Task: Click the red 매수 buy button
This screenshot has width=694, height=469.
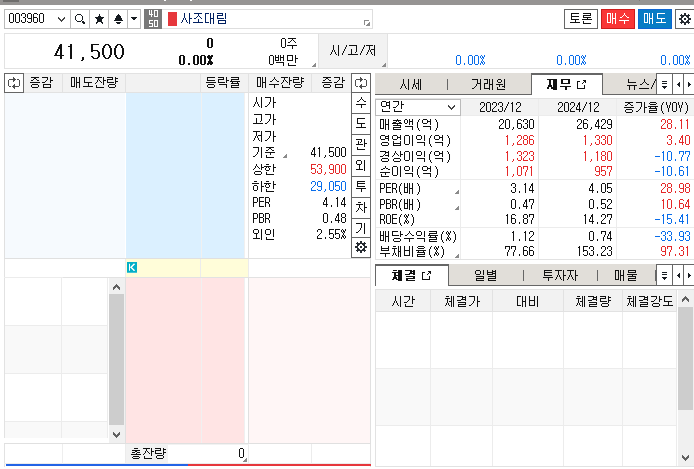Action: (x=617, y=19)
